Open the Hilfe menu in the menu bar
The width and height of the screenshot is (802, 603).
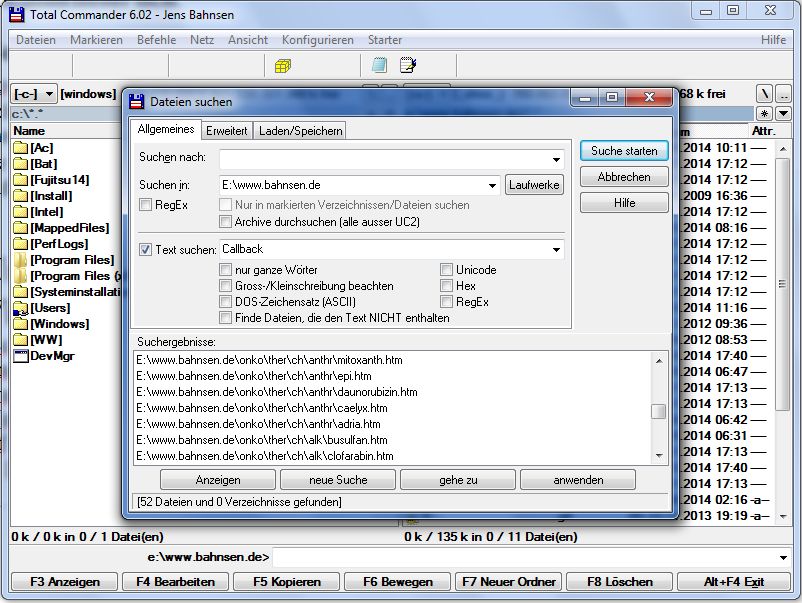(773, 40)
